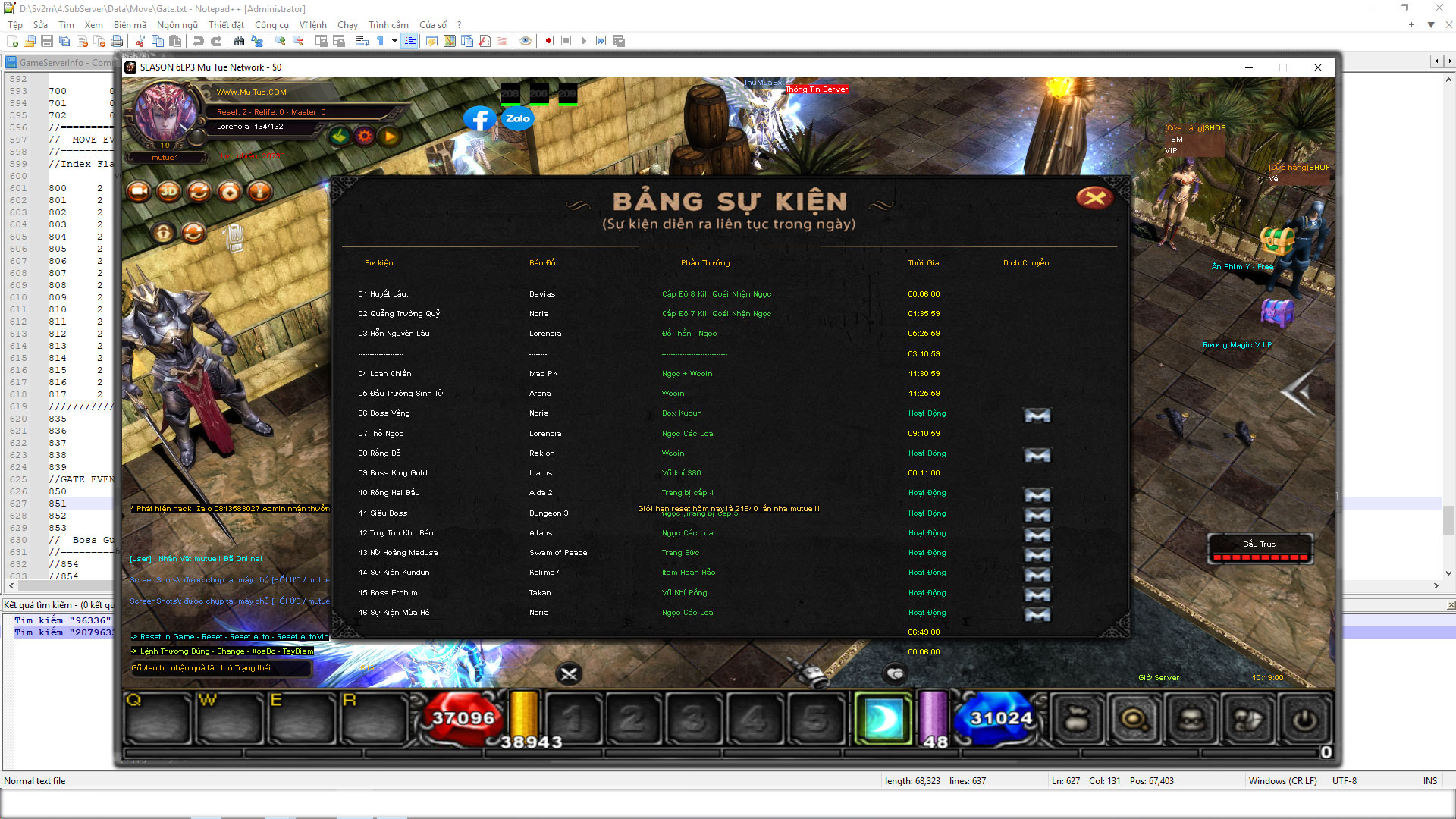Click the Zoom In magnifier icon
This screenshot has height=819, width=1456.
click(281, 41)
